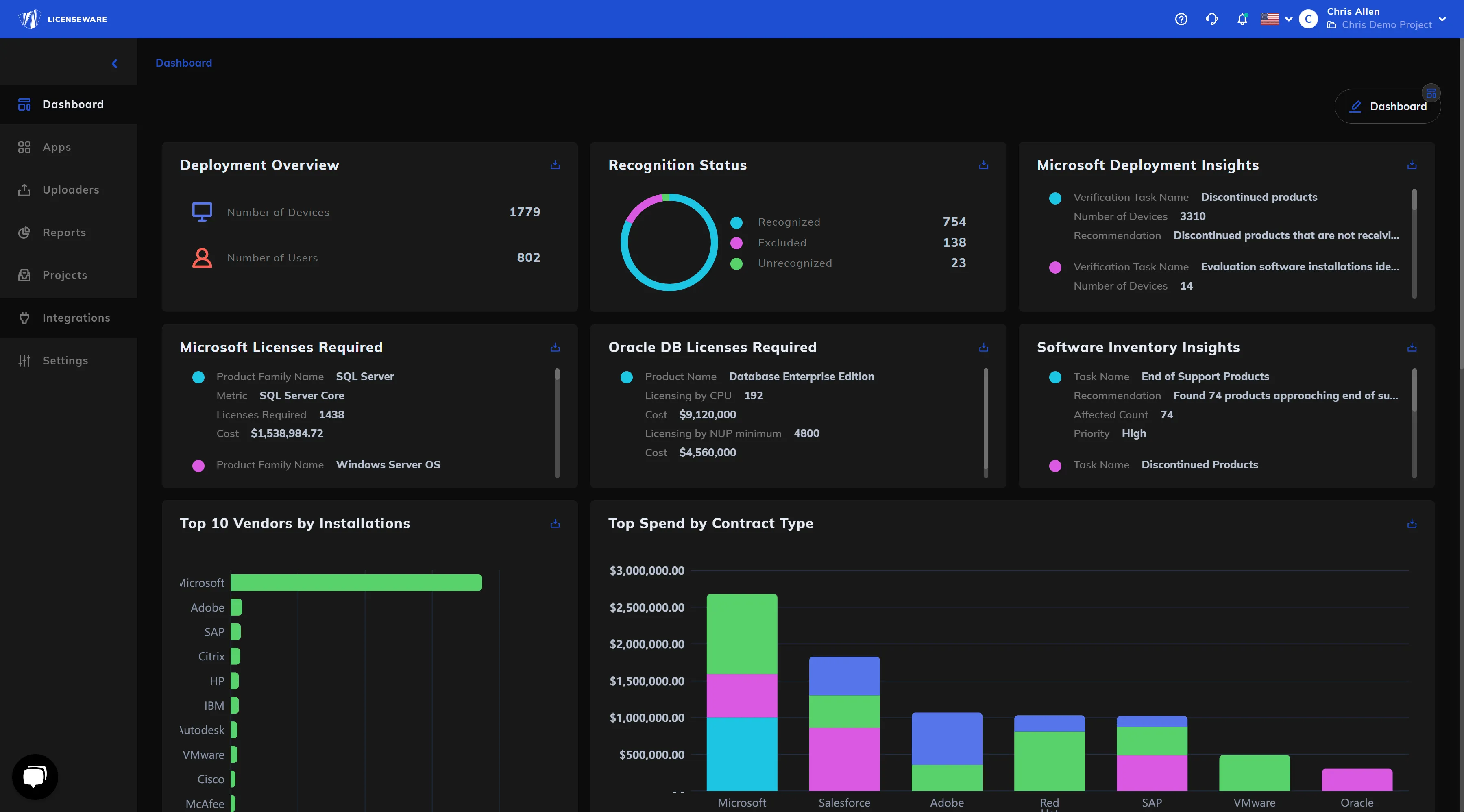This screenshot has width=1464, height=812.
Task: Open the live chat bubble
Action: pos(35,777)
